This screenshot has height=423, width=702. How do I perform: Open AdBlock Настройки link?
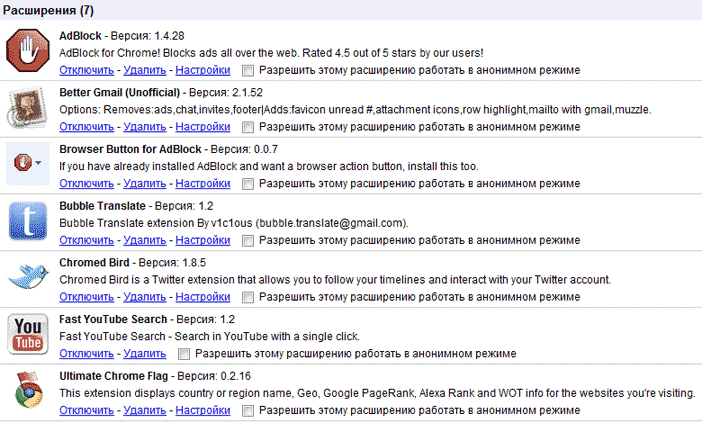[202, 70]
